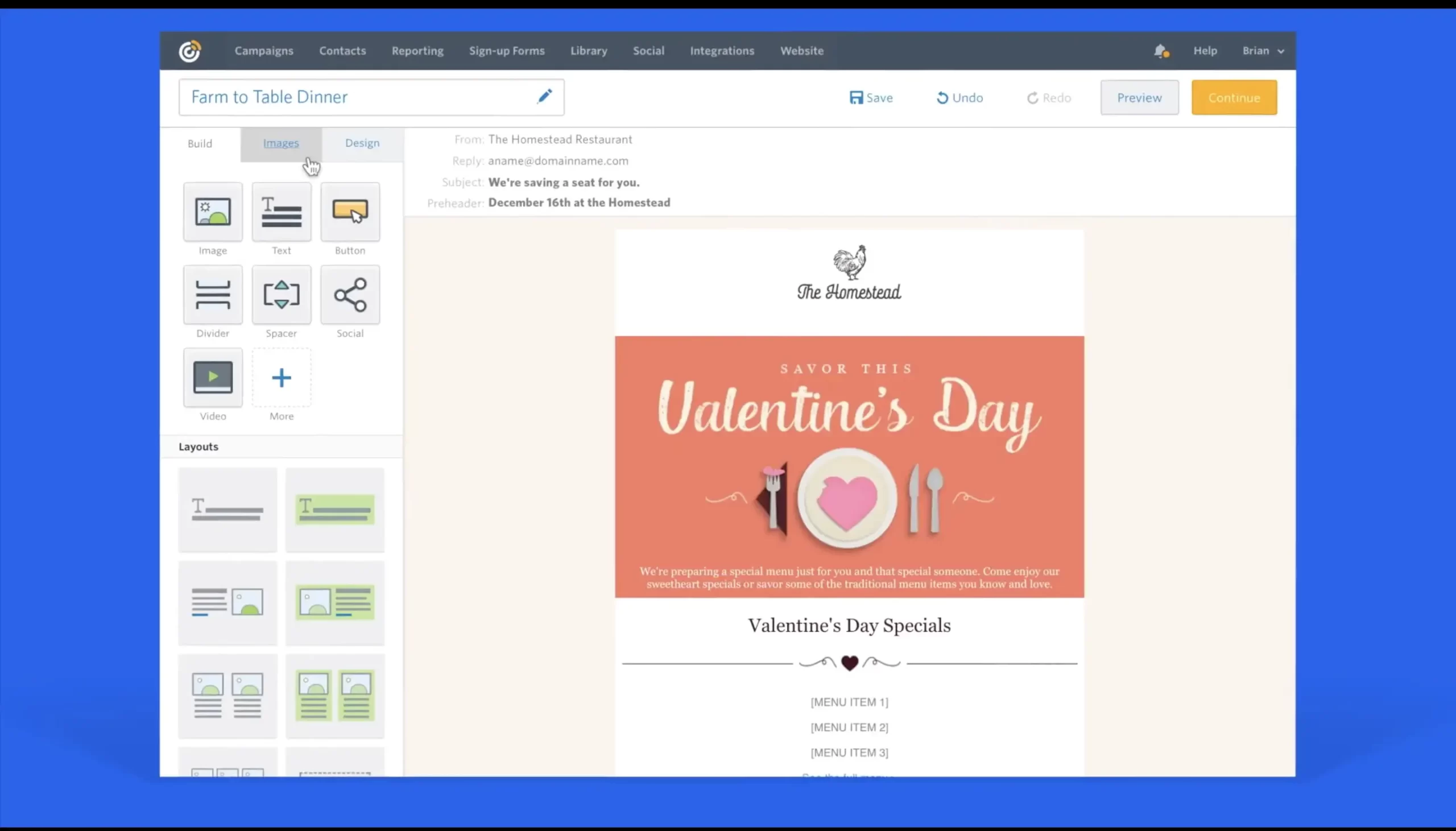Add a Divider to the layout

click(x=212, y=295)
